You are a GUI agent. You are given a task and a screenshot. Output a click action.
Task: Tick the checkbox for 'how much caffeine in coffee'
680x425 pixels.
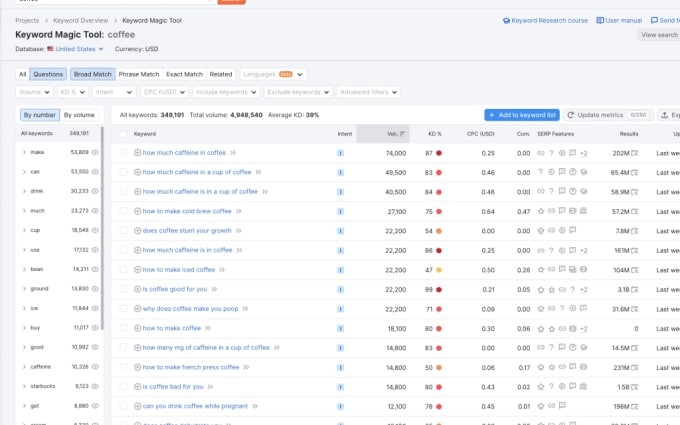pyautogui.click(x=124, y=153)
